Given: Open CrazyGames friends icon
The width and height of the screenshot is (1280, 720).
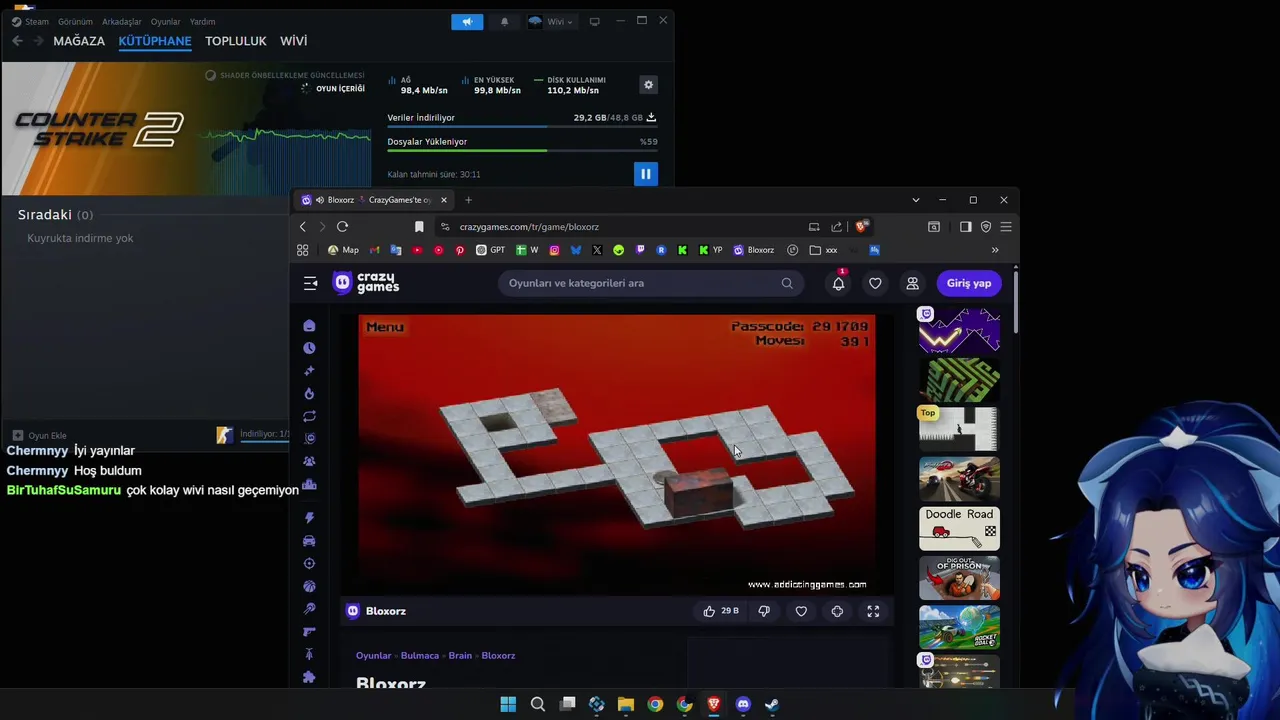Looking at the screenshot, I should (x=912, y=283).
